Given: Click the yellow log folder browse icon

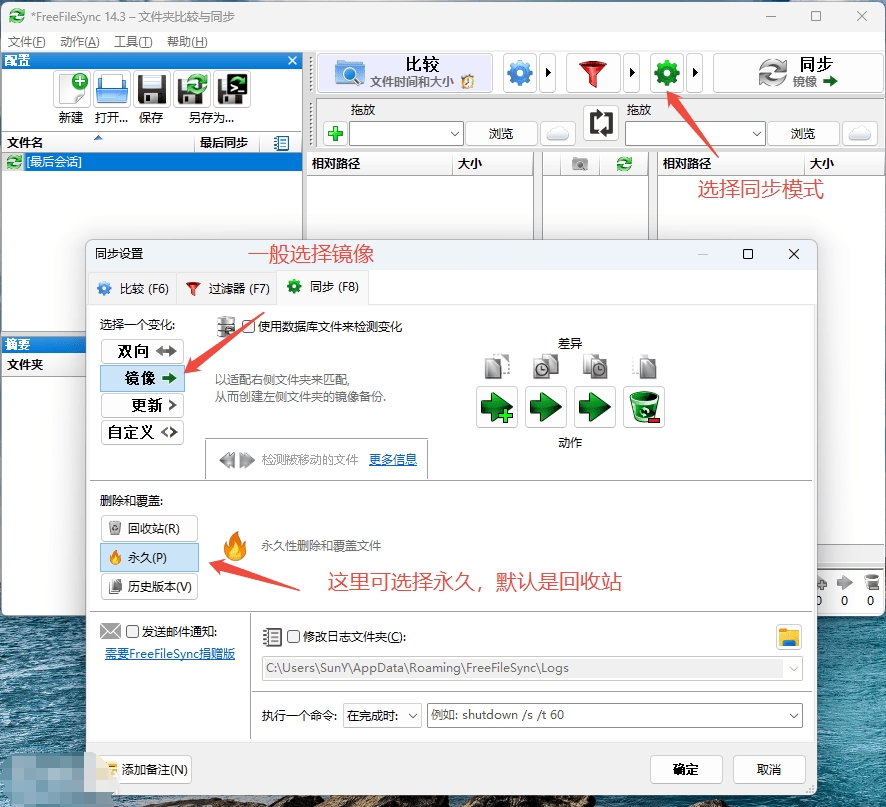Looking at the screenshot, I should click(x=789, y=637).
